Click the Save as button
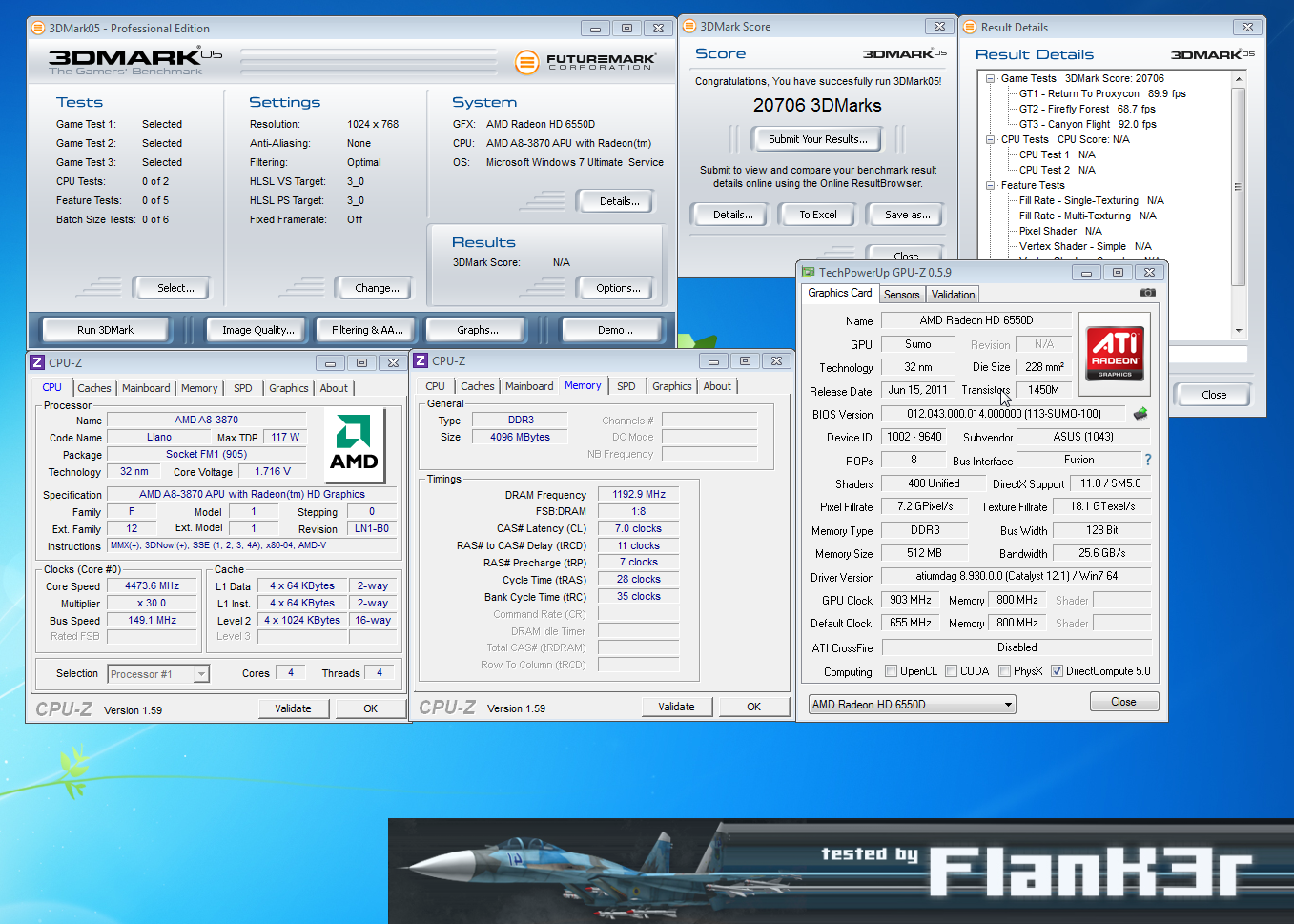The width and height of the screenshot is (1294, 924). (x=907, y=215)
